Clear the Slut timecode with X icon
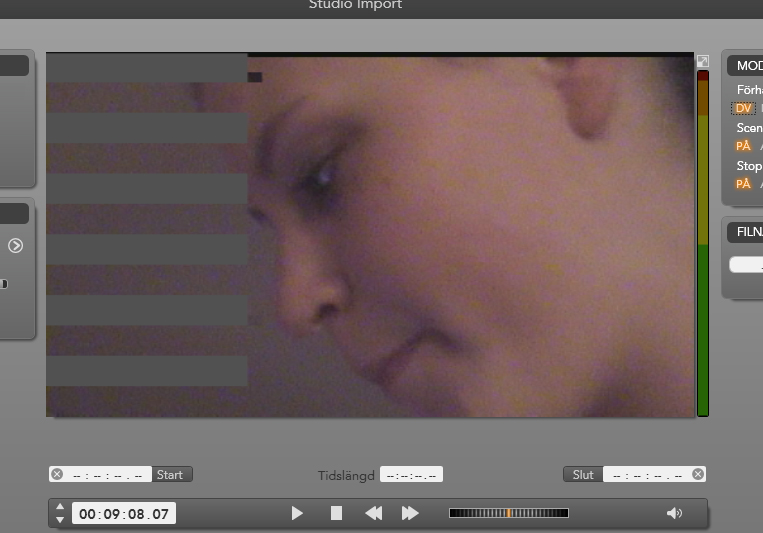Image resolution: width=763 pixels, height=533 pixels. 698,474
